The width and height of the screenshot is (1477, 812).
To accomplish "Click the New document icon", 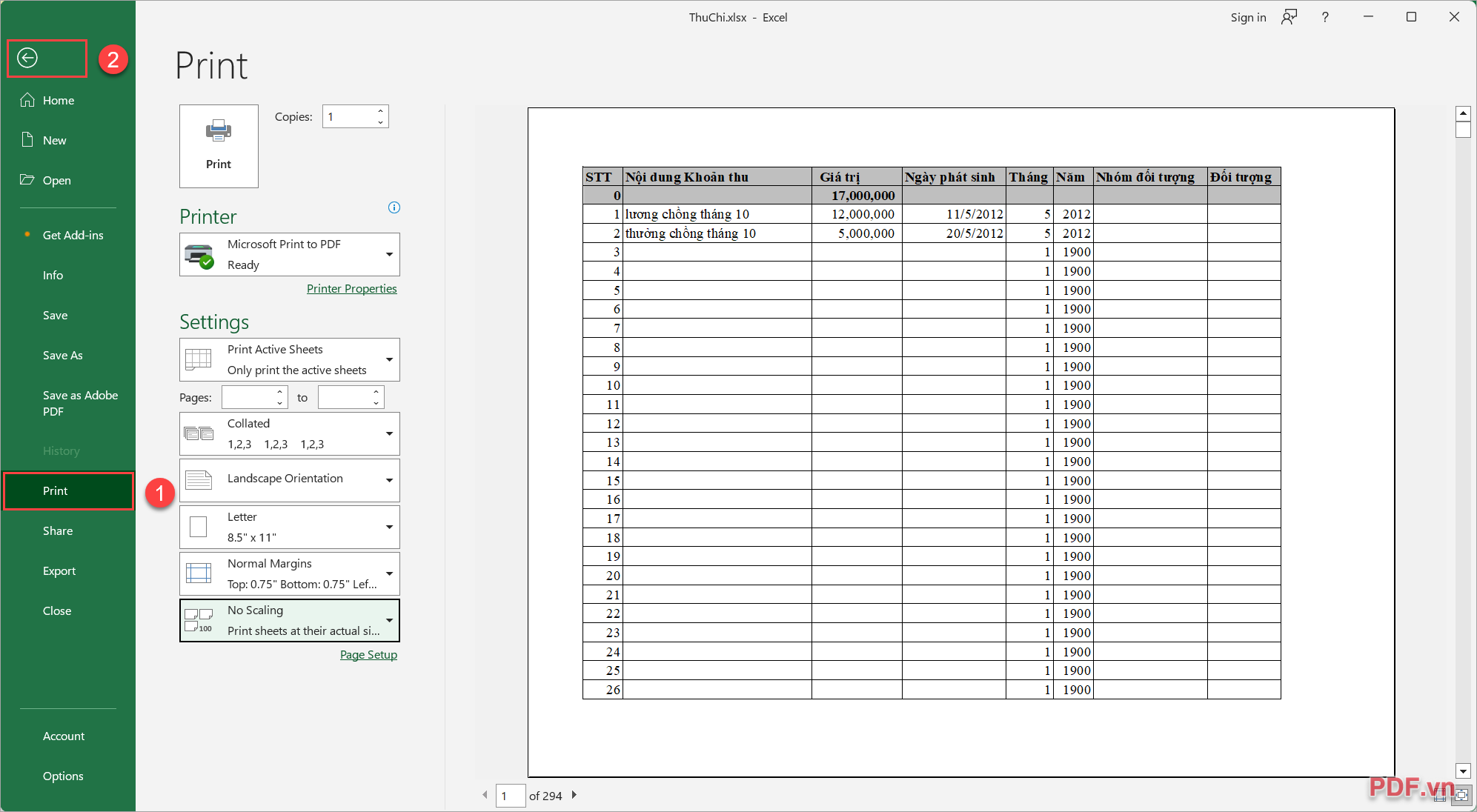I will tap(27, 140).
